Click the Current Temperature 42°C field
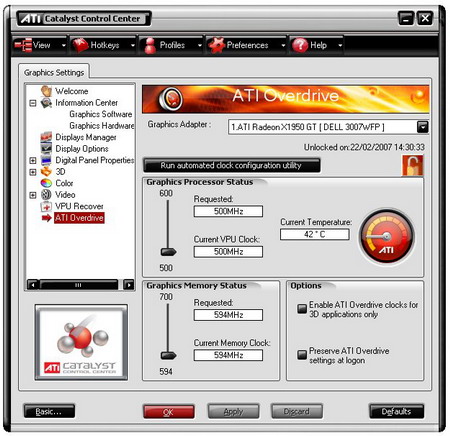The height and width of the screenshot is (436, 450). pos(315,234)
